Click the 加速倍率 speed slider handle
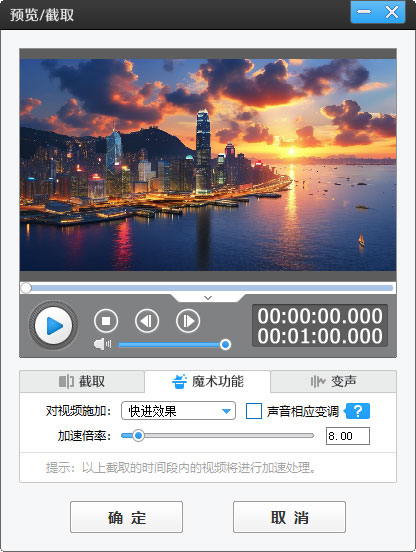This screenshot has height=552, width=416. tap(138, 436)
